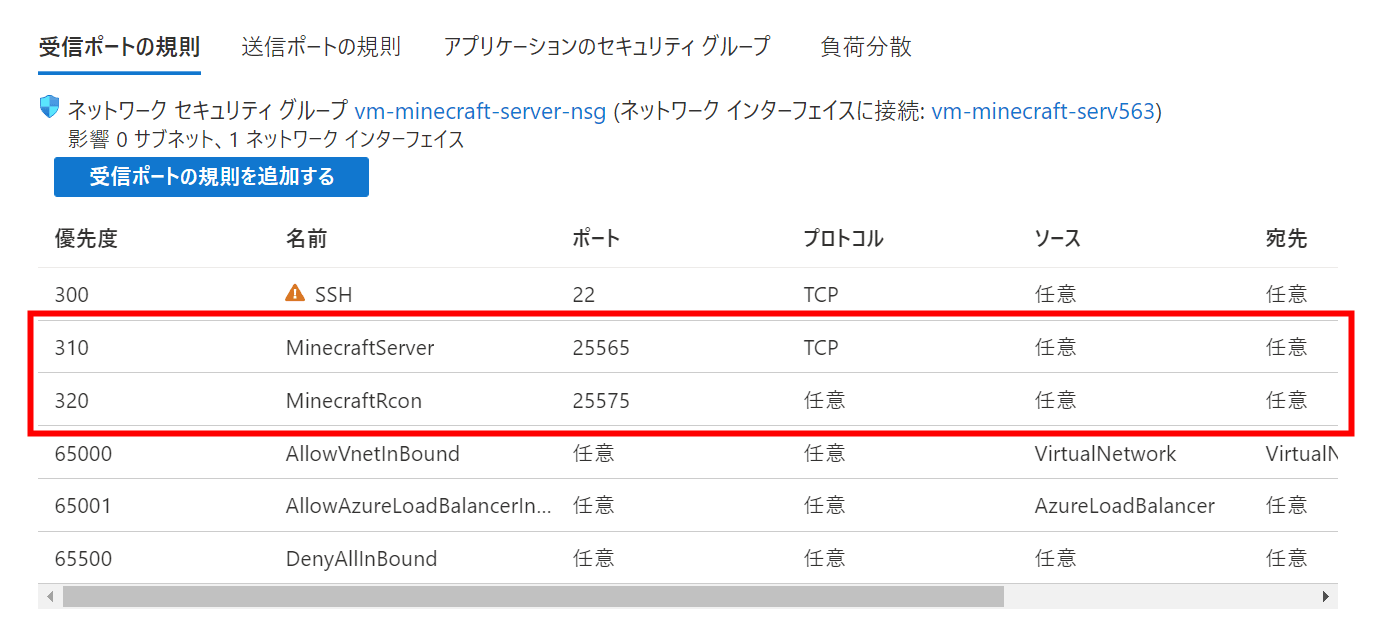Screen dimensions: 1378x644
Task: Click the horizontal scrollbar left arrow
Action: coord(49,597)
